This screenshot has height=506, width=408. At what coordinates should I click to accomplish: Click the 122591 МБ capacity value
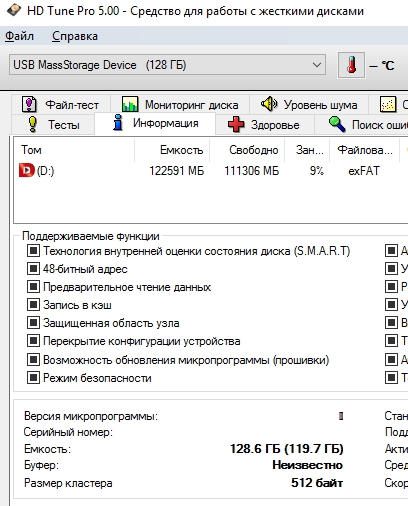(x=177, y=171)
